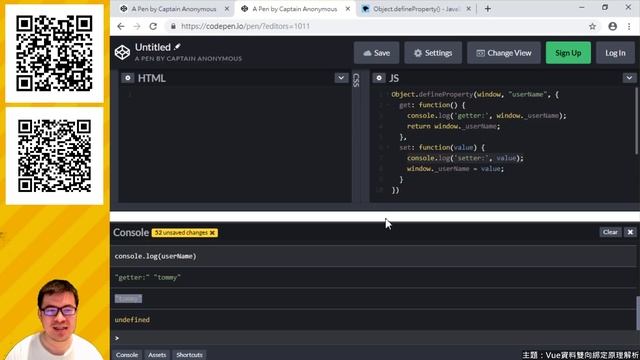The image size is (640, 360).
Task: Open a new browser tab
Action: tap(488, 9)
